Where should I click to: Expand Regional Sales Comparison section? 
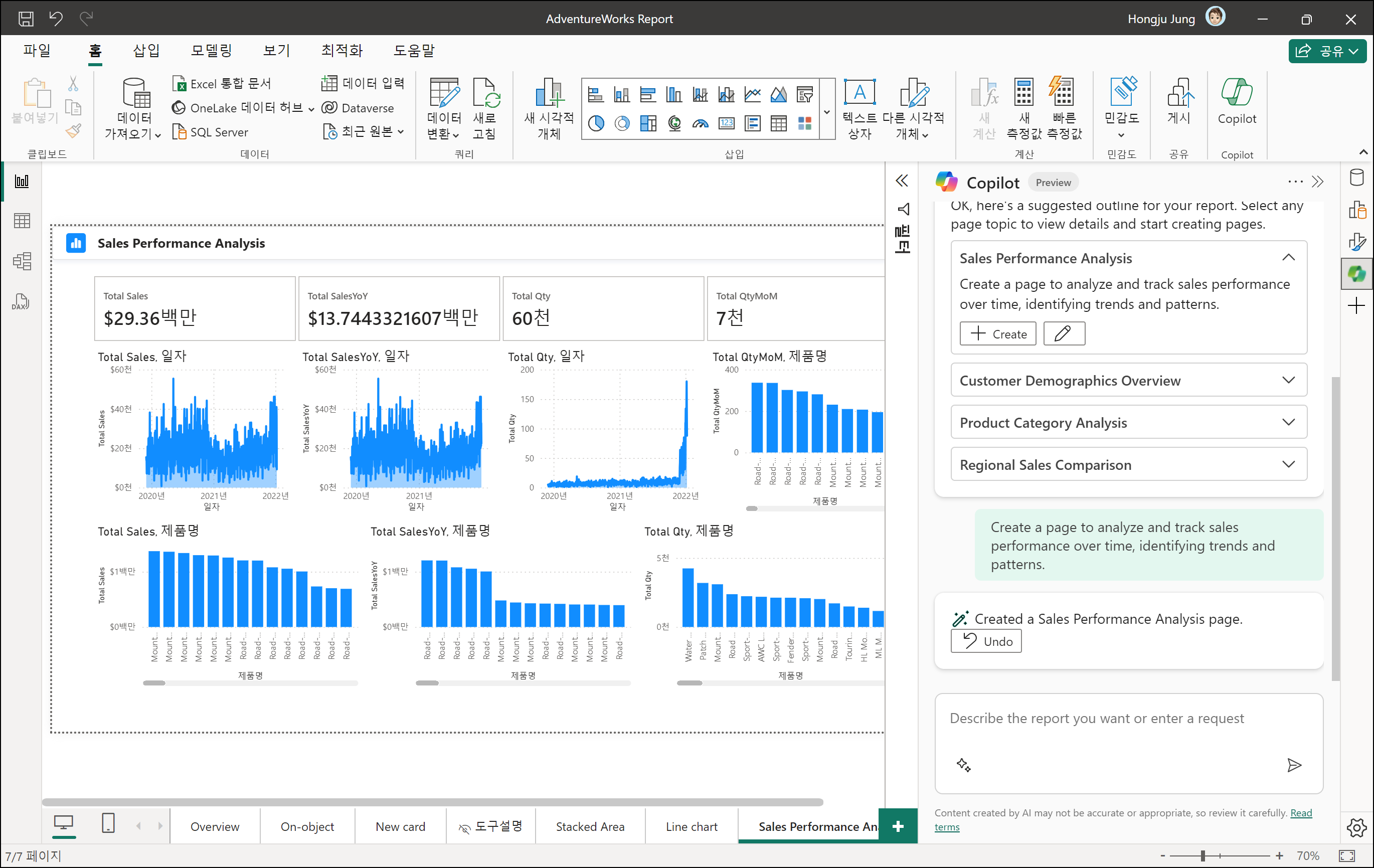(1288, 464)
